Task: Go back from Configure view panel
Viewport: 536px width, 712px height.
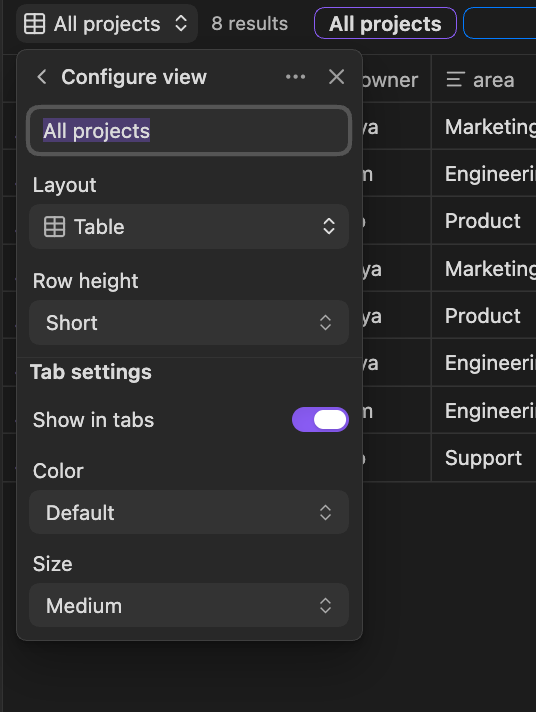Action: (42, 77)
